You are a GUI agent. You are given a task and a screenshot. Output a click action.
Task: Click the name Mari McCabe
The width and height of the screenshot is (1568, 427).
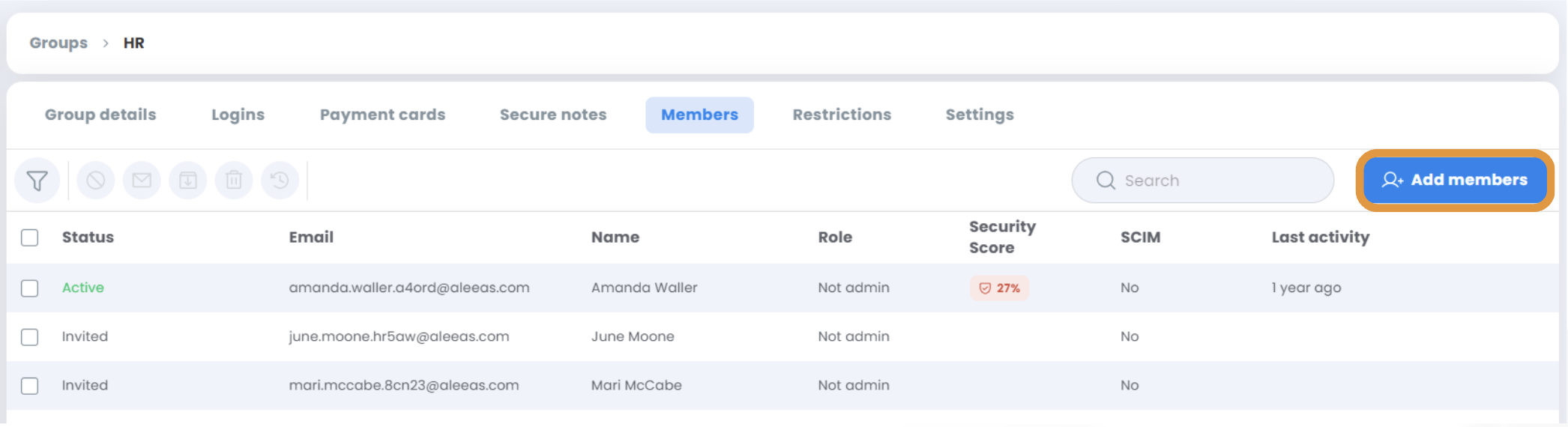tap(636, 385)
